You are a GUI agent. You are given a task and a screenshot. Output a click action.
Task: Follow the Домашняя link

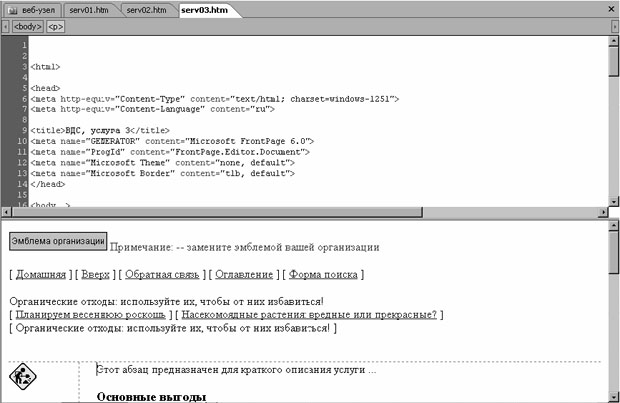tap(41, 274)
